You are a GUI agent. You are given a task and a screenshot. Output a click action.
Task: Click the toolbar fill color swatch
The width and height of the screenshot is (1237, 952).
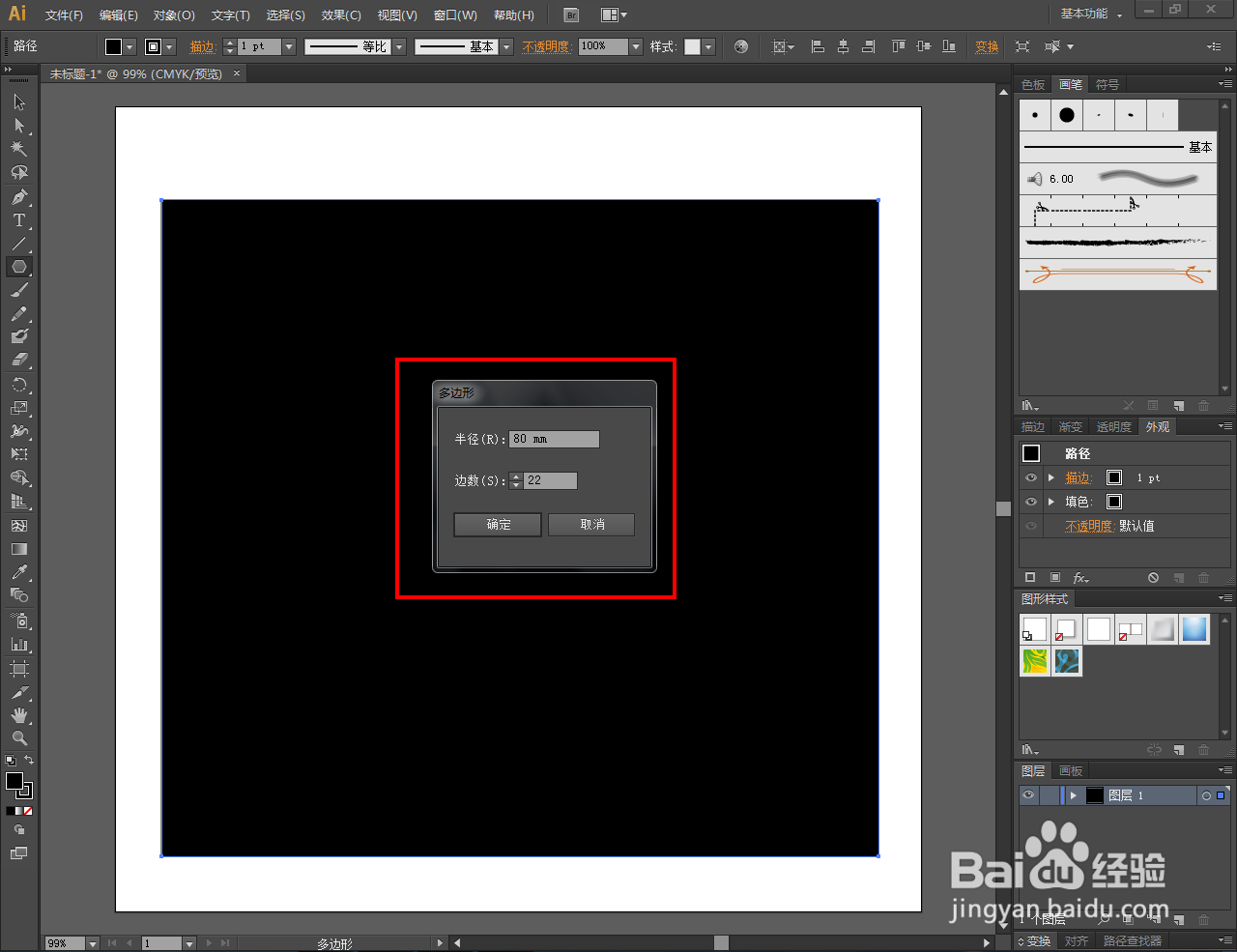tap(14, 781)
